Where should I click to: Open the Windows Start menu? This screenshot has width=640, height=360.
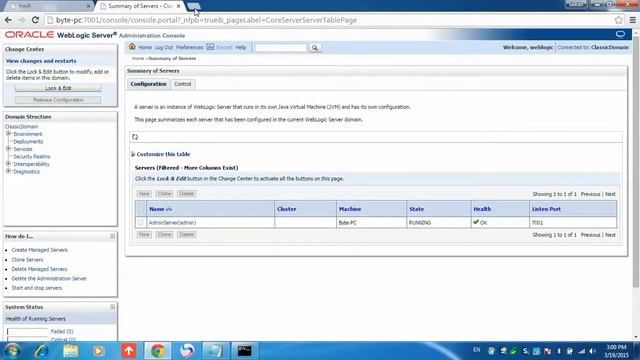pyautogui.click(x=12, y=351)
